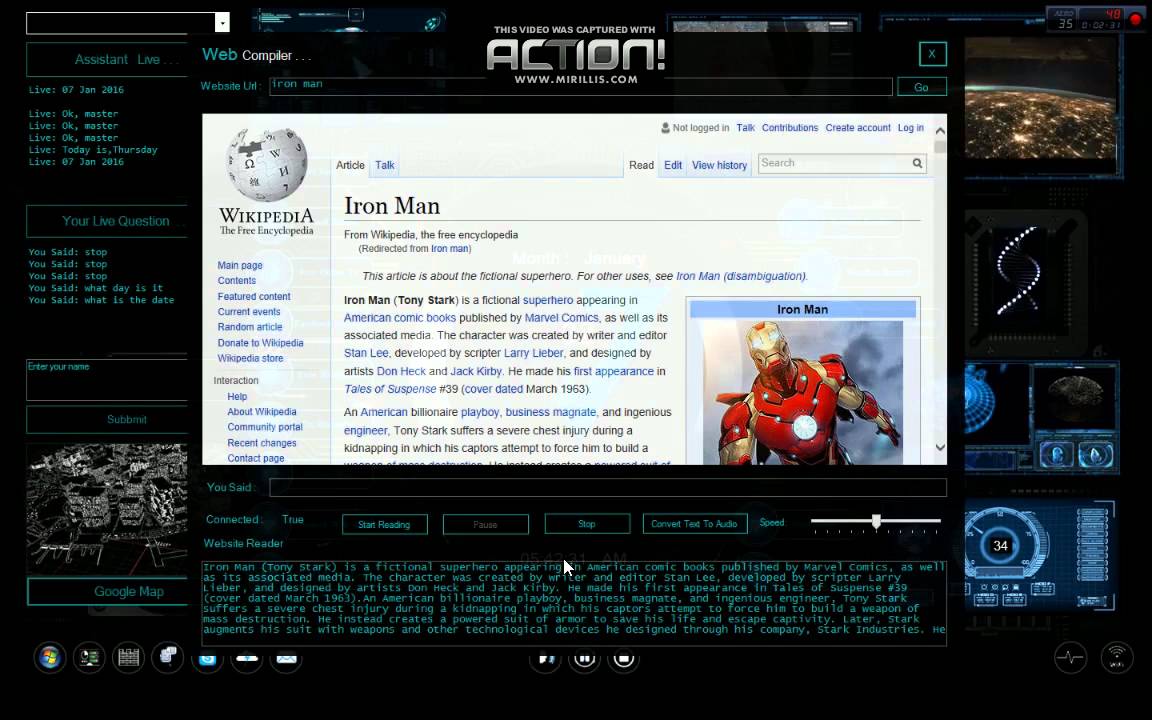Click the Create account link
This screenshot has width=1152, height=720.
pyautogui.click(x=857, y=128)
